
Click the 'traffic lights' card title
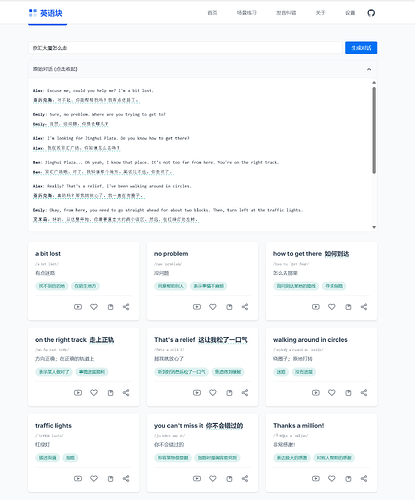53,426
